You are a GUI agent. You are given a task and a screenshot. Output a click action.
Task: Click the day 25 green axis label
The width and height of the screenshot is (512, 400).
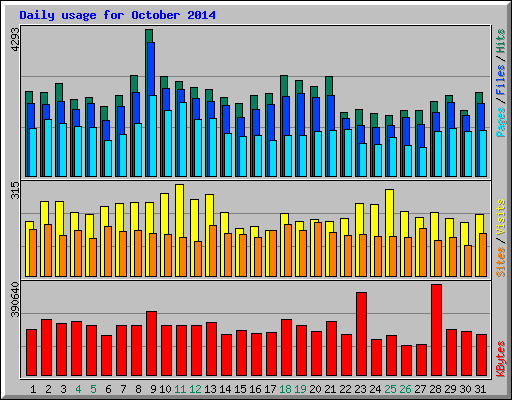click(390, 389)
